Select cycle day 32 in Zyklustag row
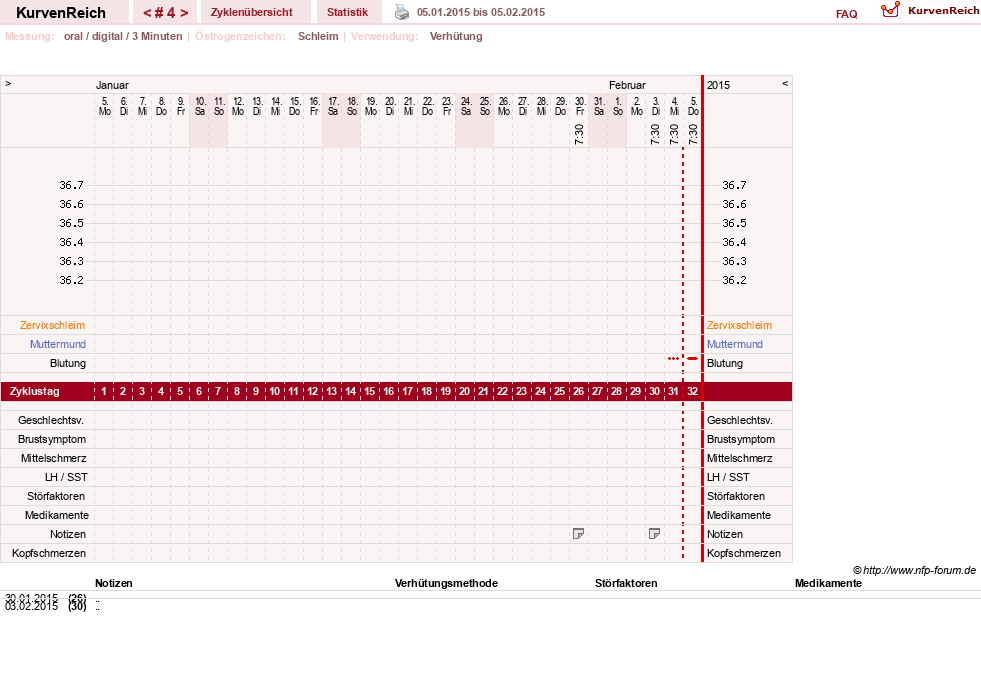 pos(693,391)
